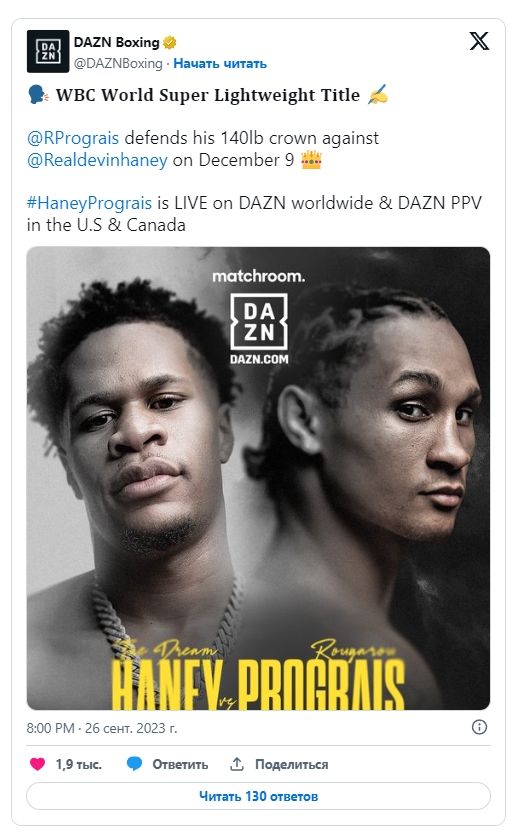This screenshot has width=515, height=833.
Task: Open the #HaneyPrograis hashtag
Action: 89,203
